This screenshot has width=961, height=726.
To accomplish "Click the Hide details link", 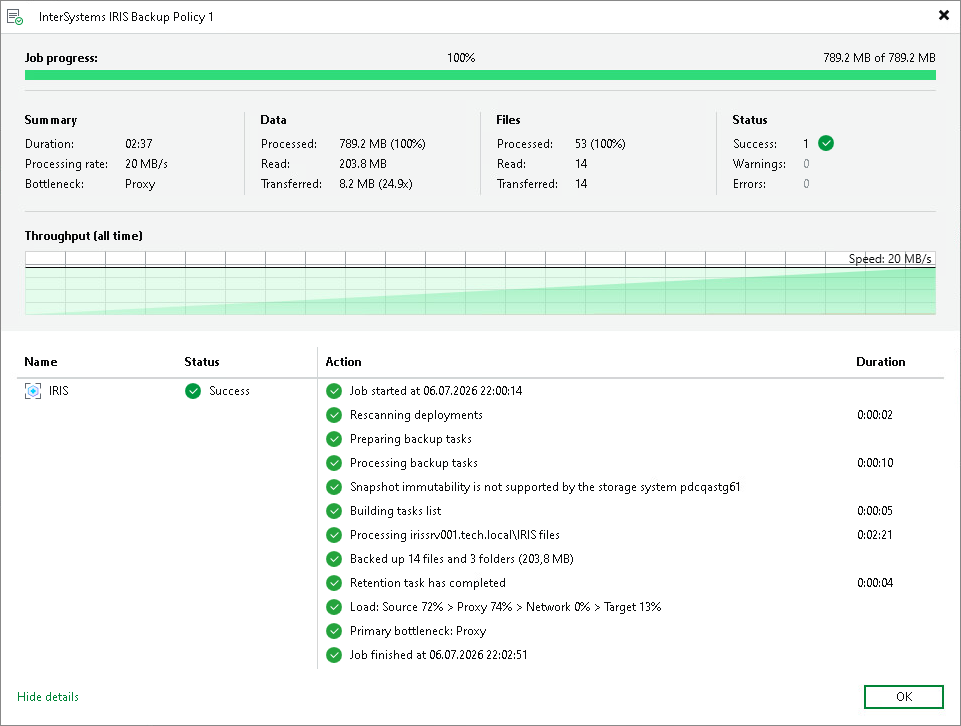I will pos(48,697).
